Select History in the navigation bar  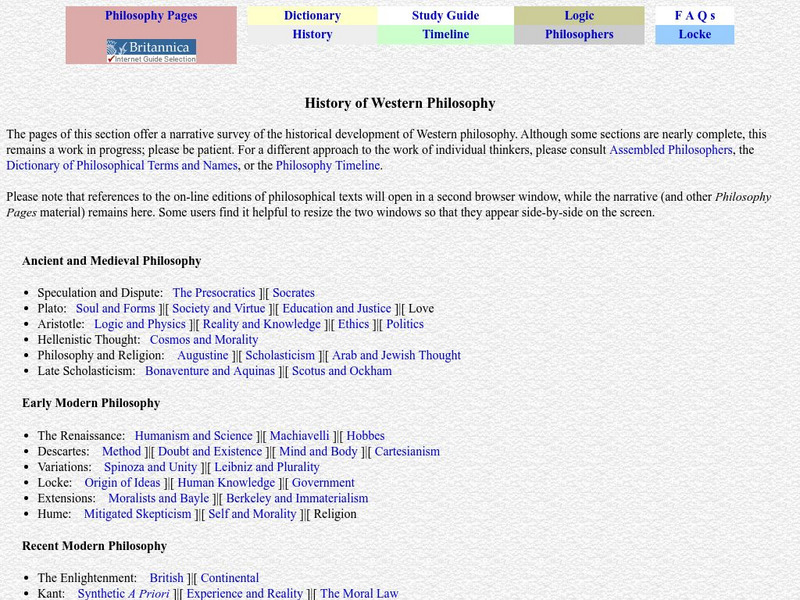pyautogui.click(x=312, y=34)
